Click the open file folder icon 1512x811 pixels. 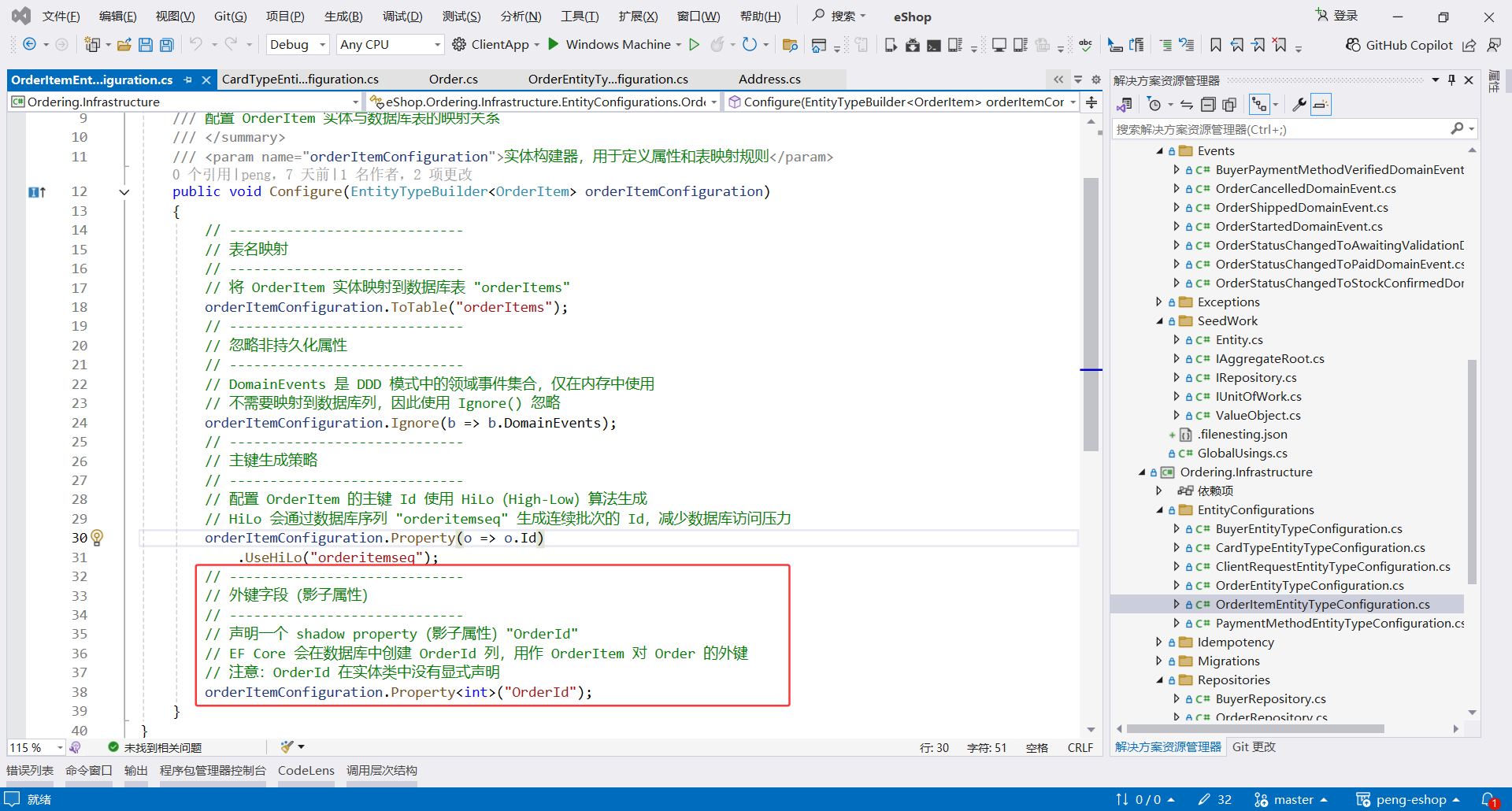[x=124, y=45]
